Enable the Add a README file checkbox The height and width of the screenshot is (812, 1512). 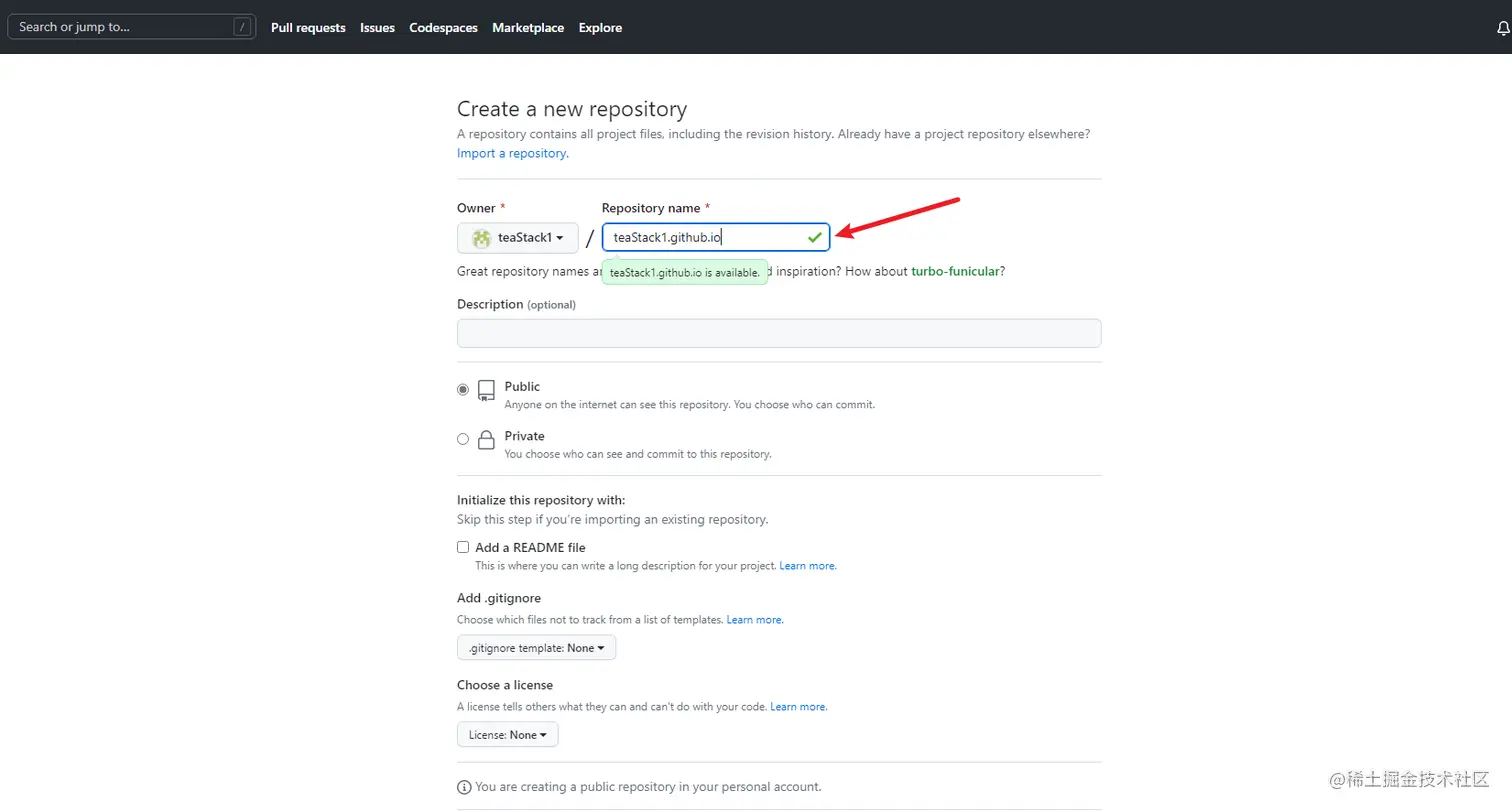click(x=463, y=547)
